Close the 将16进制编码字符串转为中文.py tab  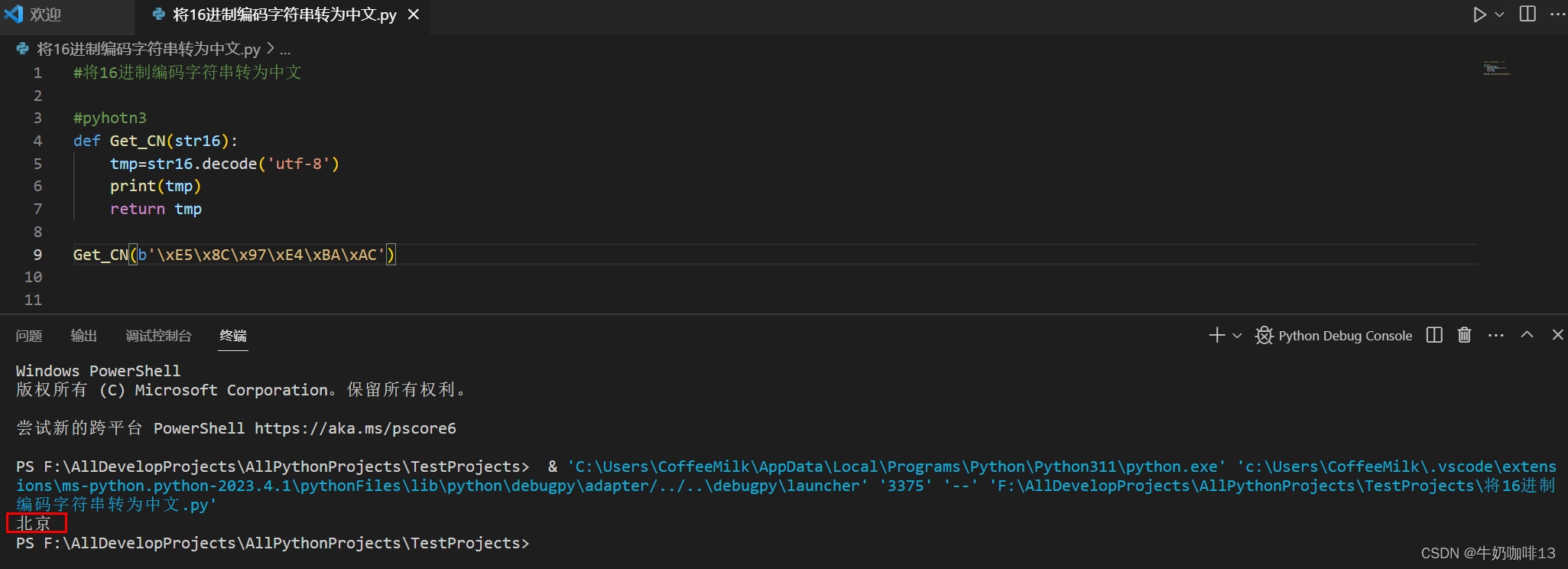414,15
